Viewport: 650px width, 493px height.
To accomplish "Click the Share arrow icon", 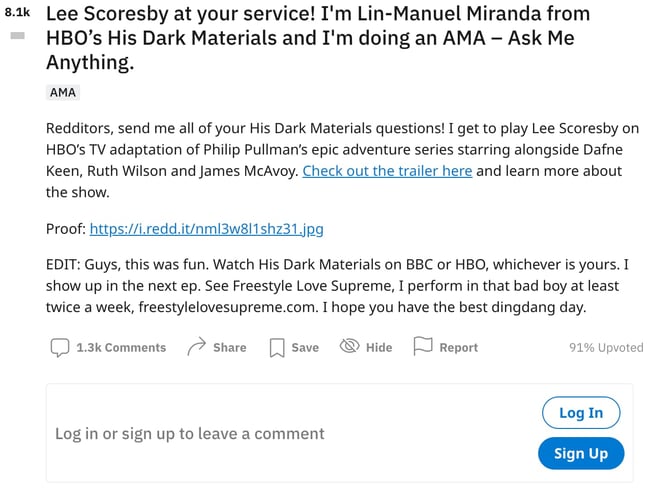I will tap(196, 347).
